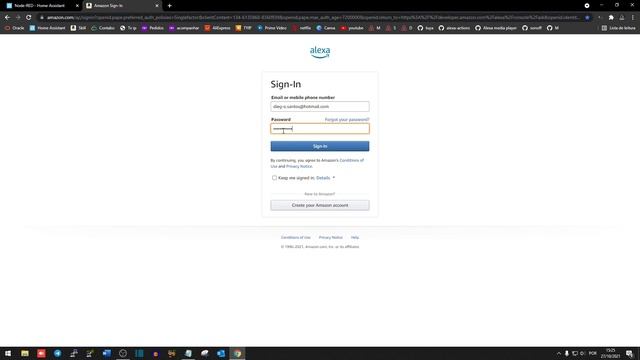Open the Skill bookmark
This screenshot has width=640, height=360.
point(78,28)
